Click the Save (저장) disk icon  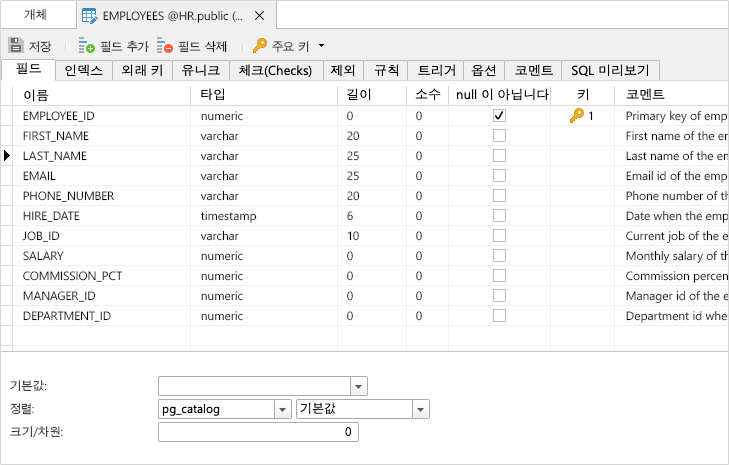click(16, 46)
